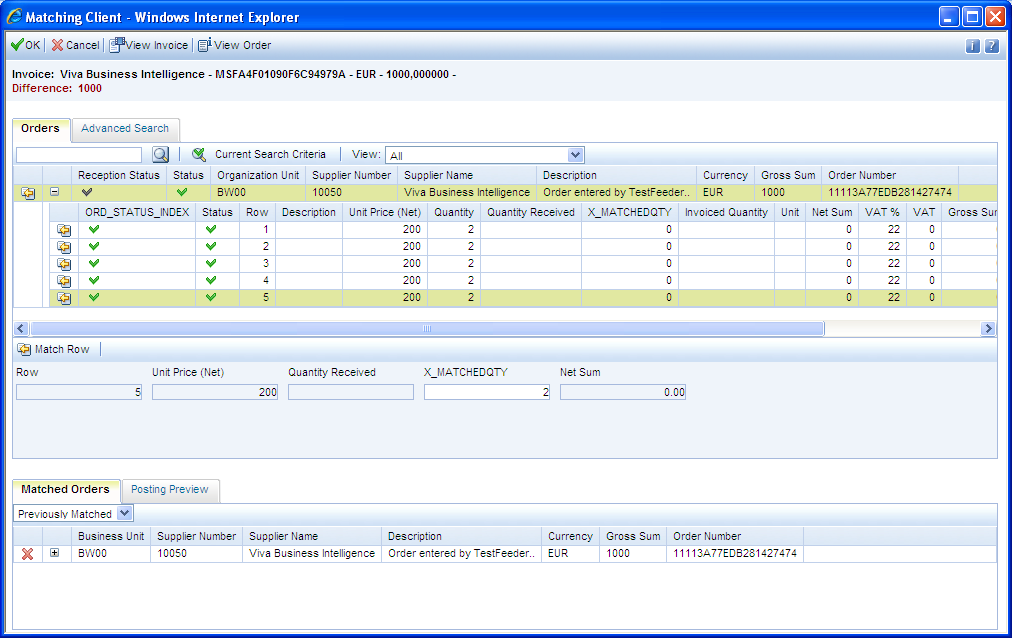This screenshot has width=1012, height=638.
Task: Open the Advanced Search tab
Action: coord(125,128)
